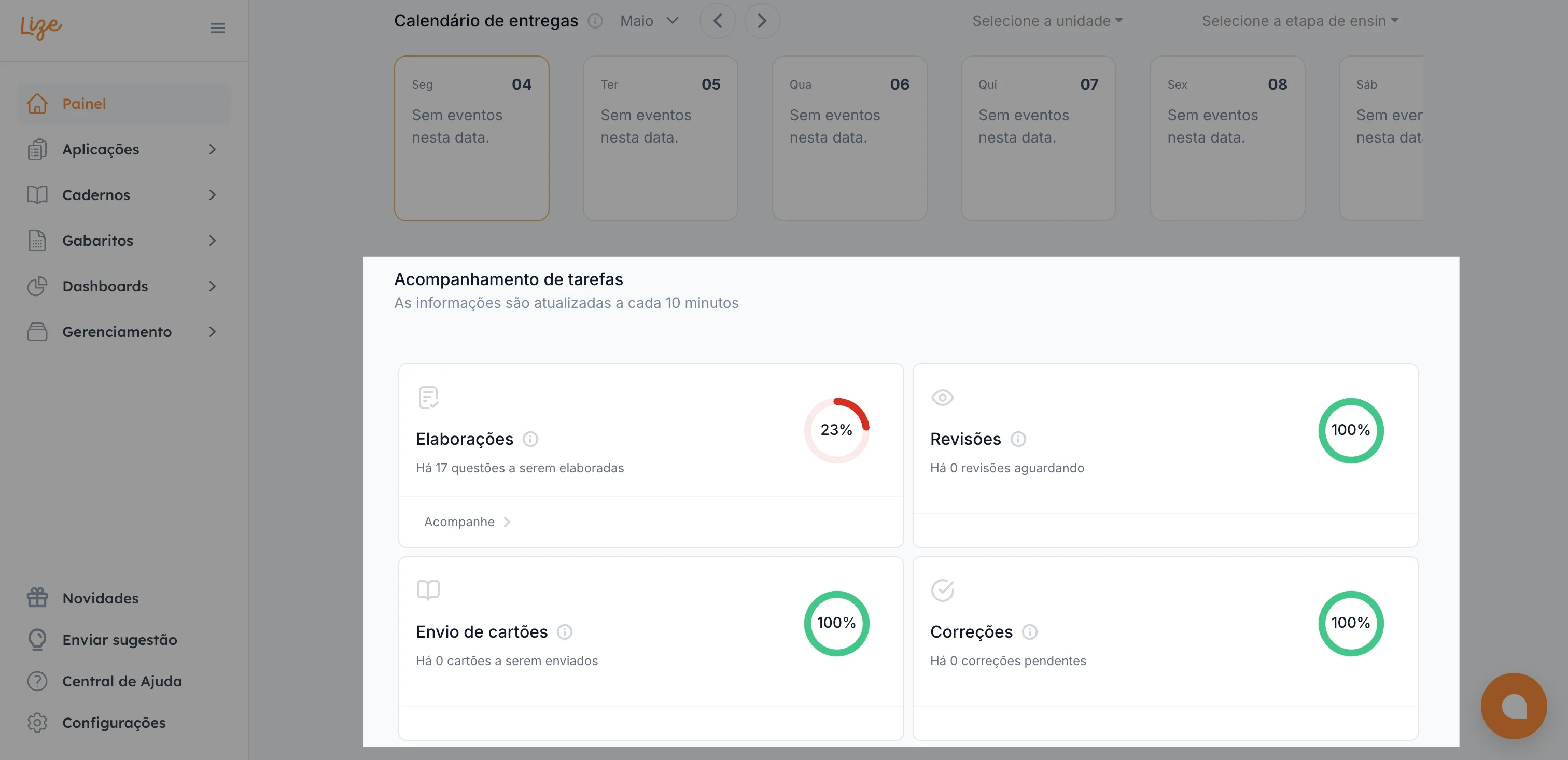This screenshot has height=760, width=1568.
Task: Click the Novidades gift icon
Action: pyautogui.click(x=37, y=598)
